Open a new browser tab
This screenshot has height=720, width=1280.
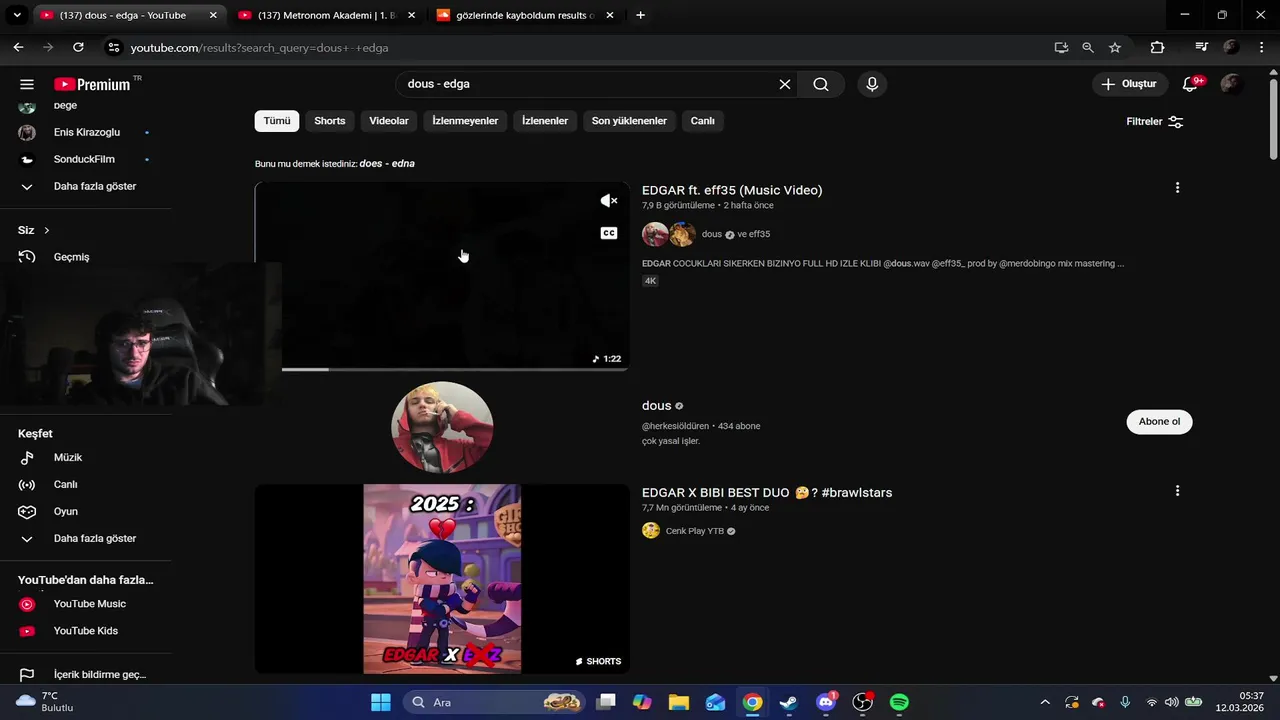pos(640,15)
